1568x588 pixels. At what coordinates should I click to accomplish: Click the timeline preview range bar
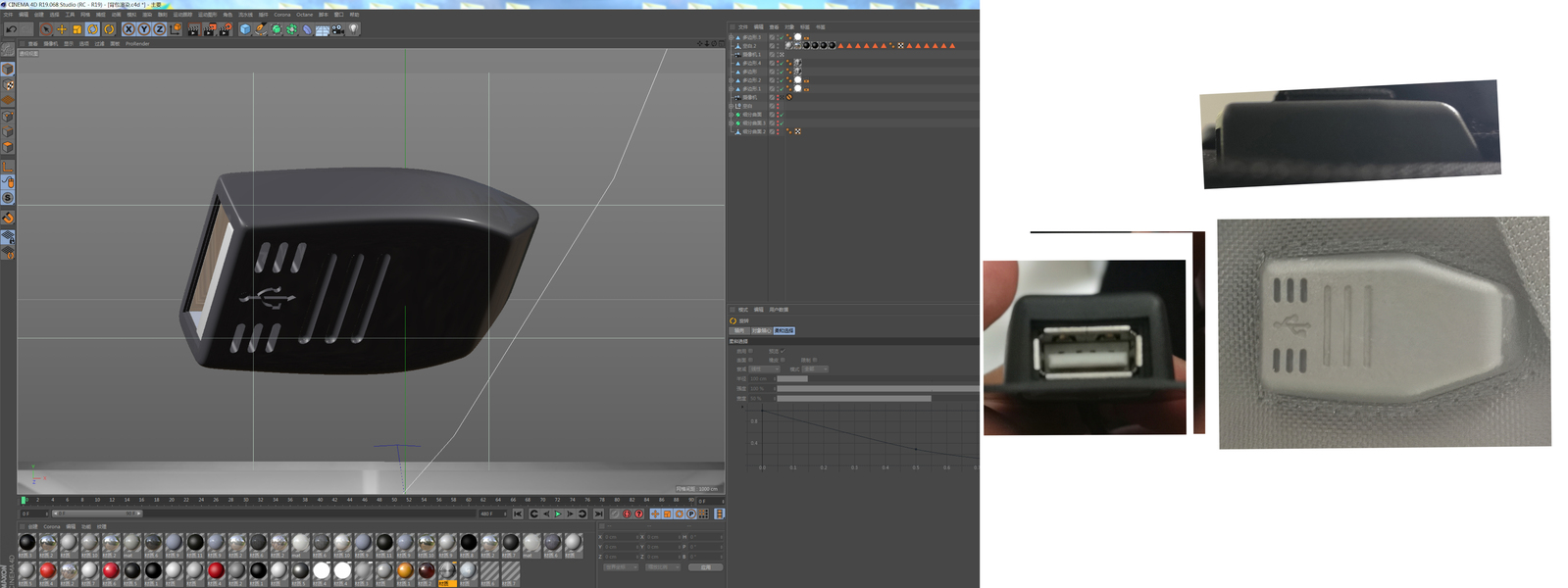[97, 514]
